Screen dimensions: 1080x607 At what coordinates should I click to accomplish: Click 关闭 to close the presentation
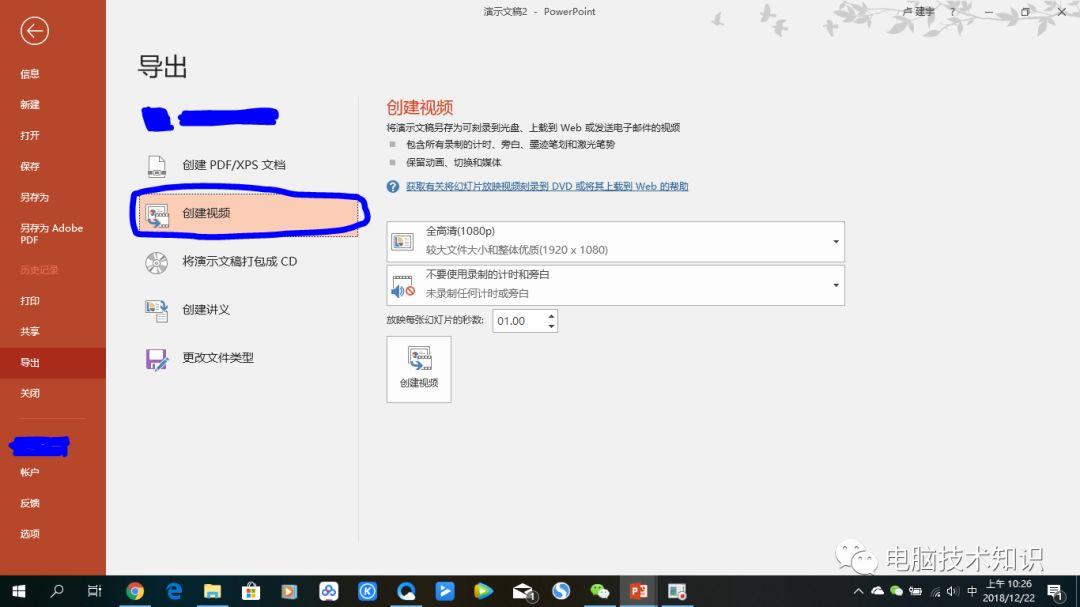[30, 393]
